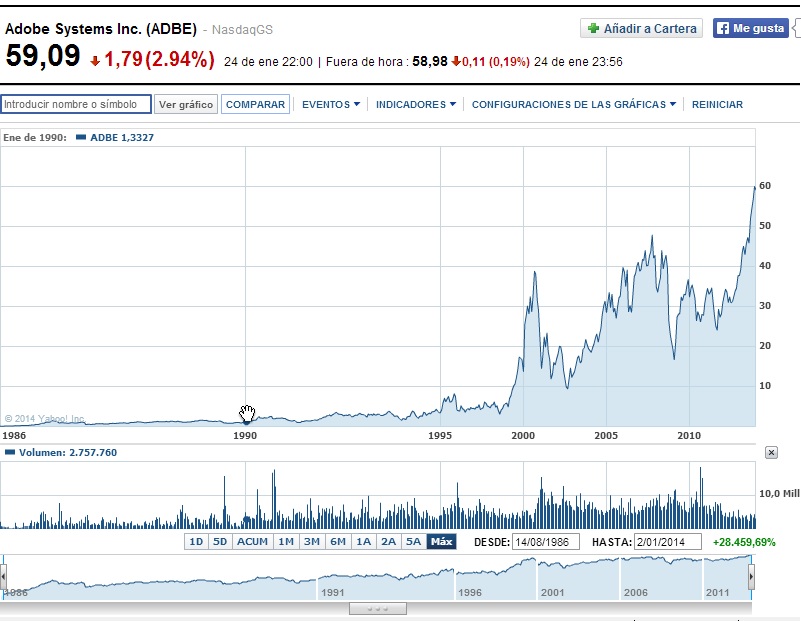Image resolution: width=801 pixels, height=621 pixels.
Task: Click the +28.459,69% change value
Action: click(x=744, y=542)
